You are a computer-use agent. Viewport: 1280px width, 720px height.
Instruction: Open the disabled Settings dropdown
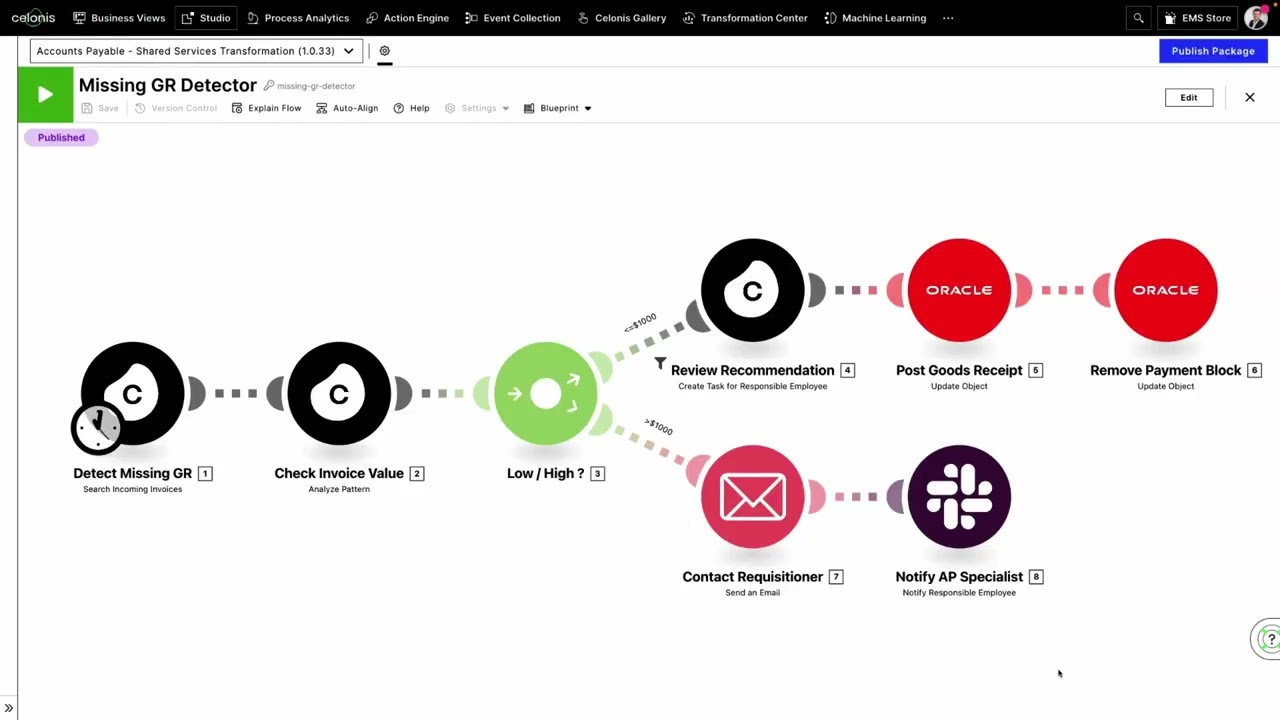(477, 108)
